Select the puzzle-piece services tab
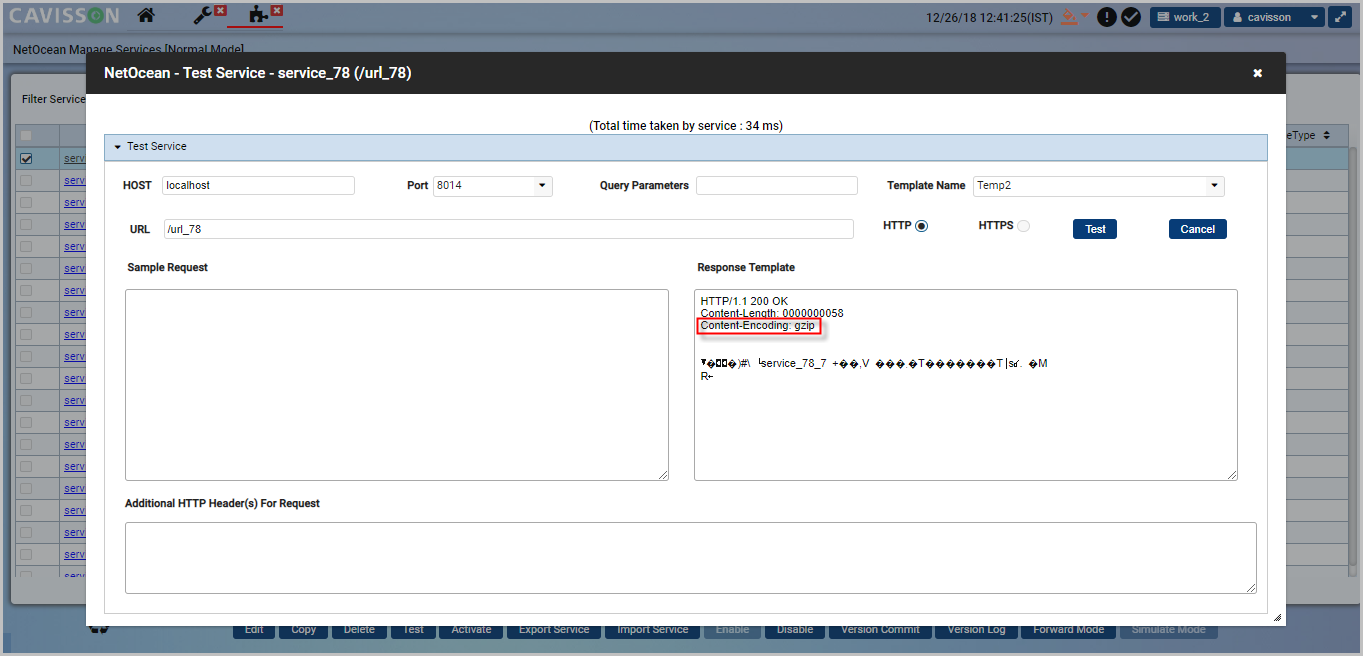 point(259,16)
